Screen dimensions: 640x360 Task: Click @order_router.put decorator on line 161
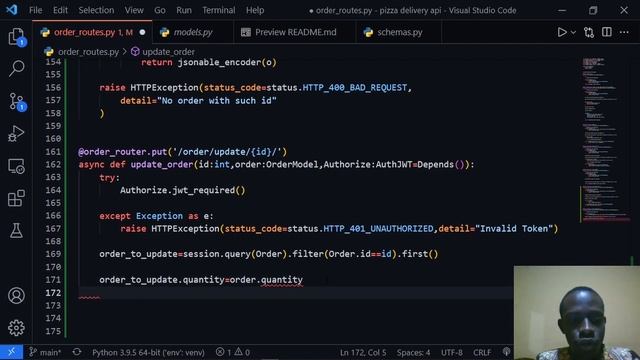tap(122, 152)
